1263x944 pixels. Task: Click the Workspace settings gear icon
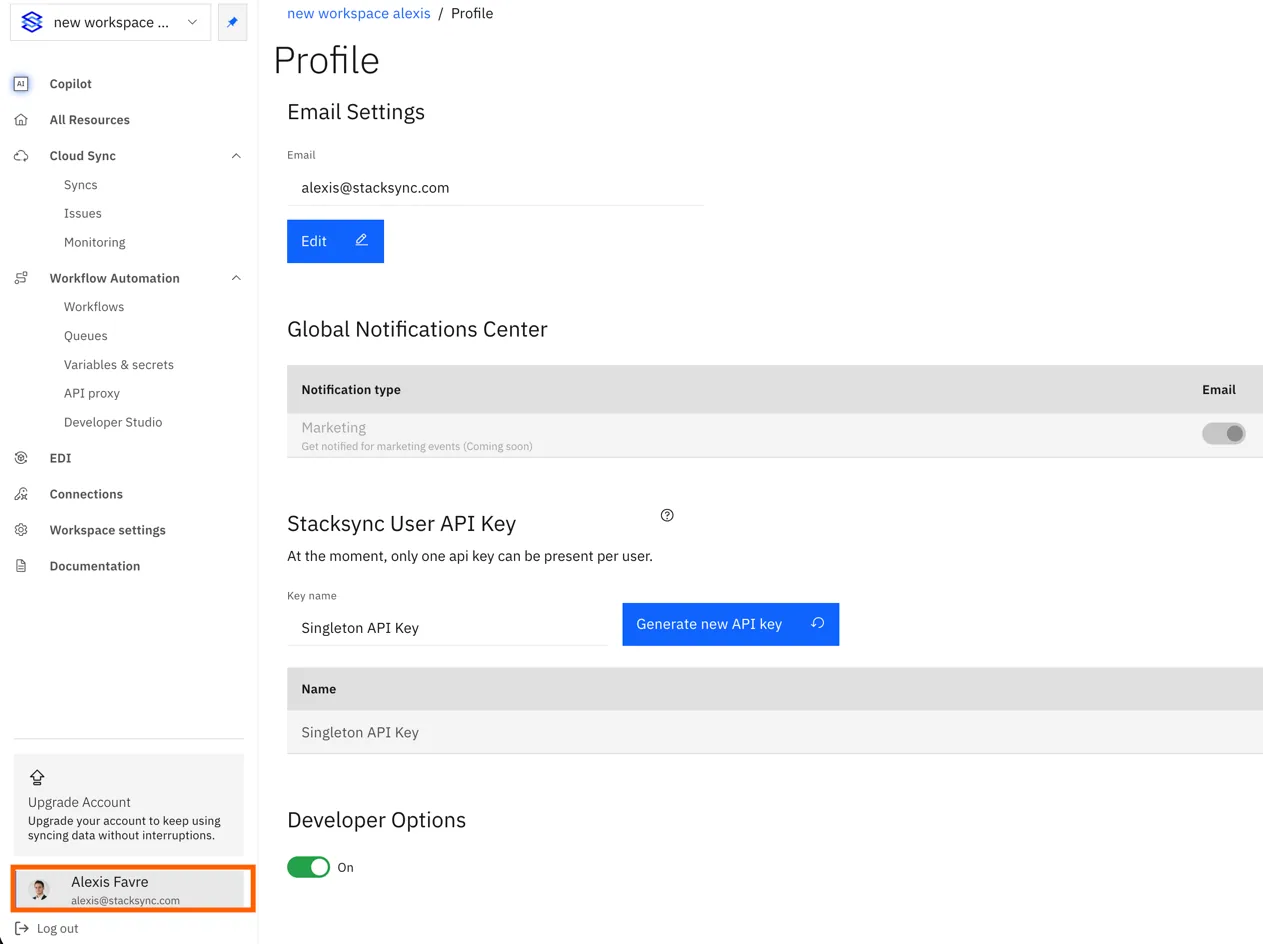tap(21, 530)
